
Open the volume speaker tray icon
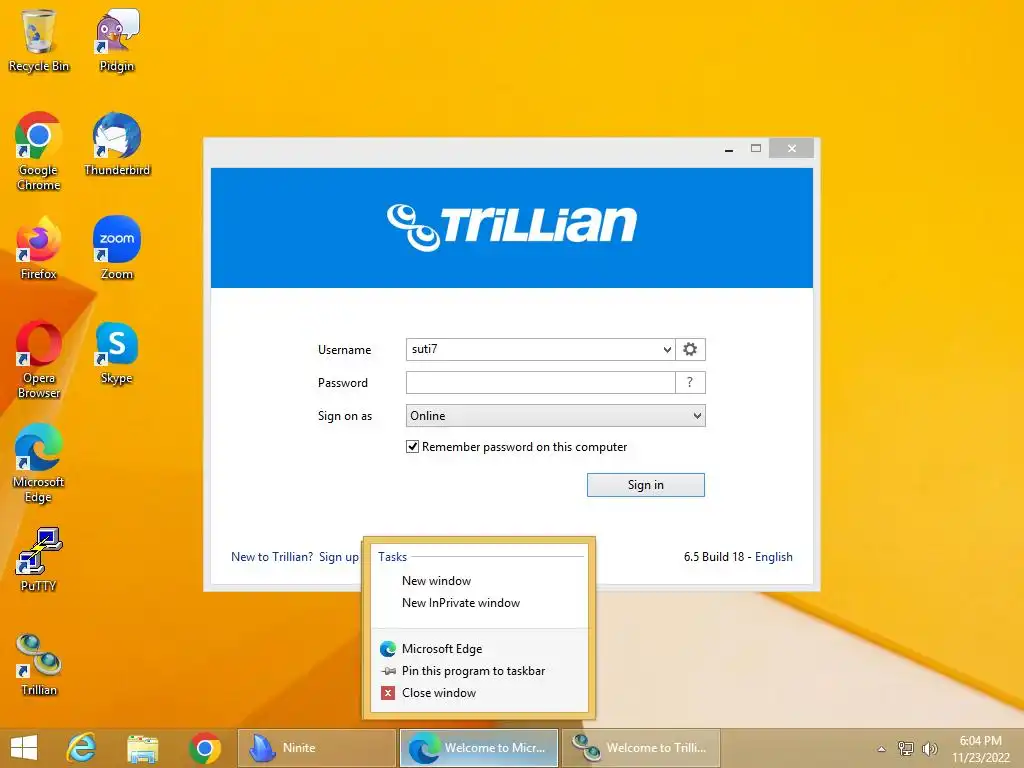930,748
